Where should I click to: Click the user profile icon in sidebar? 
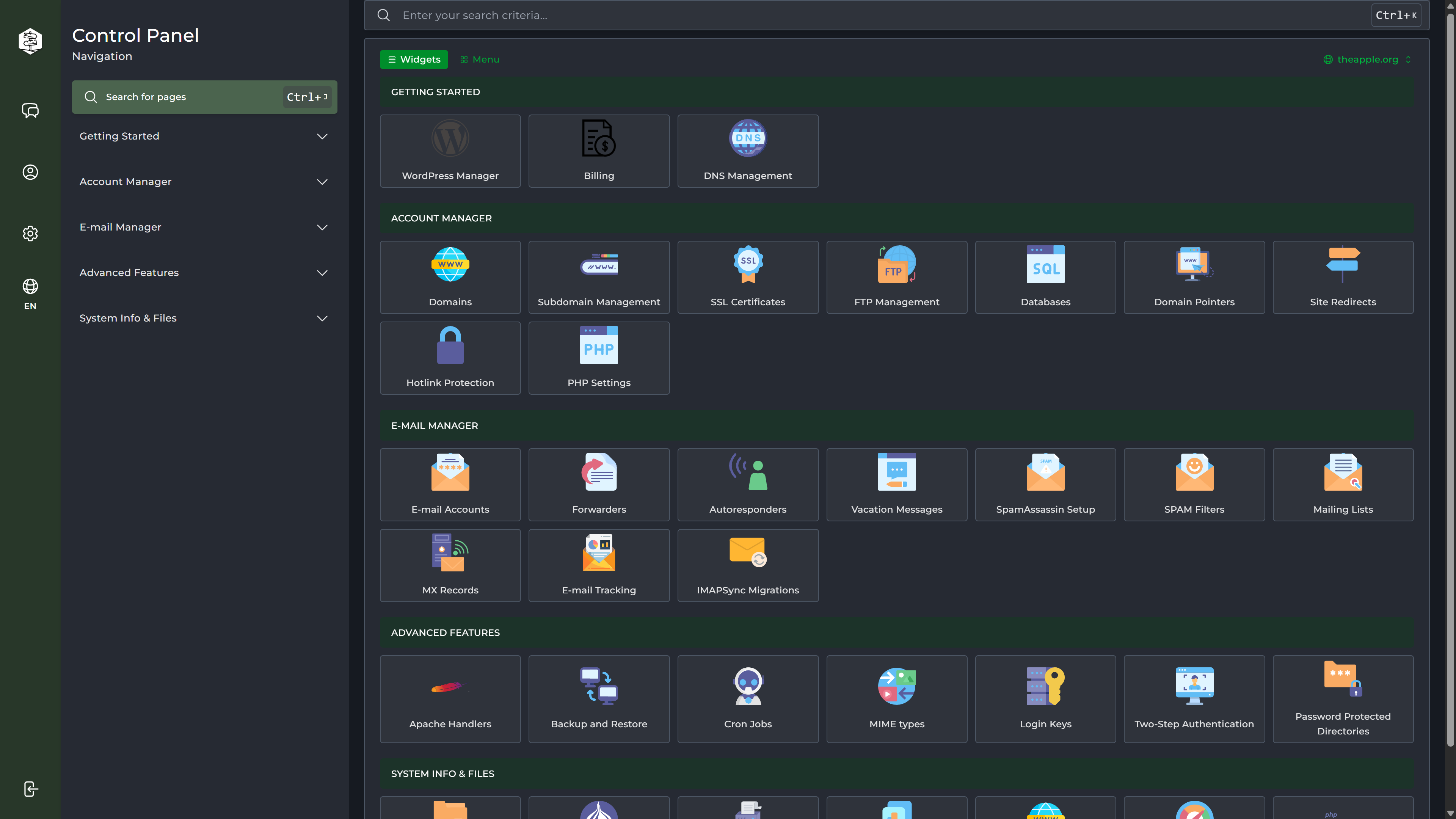[x=30, y=172]
